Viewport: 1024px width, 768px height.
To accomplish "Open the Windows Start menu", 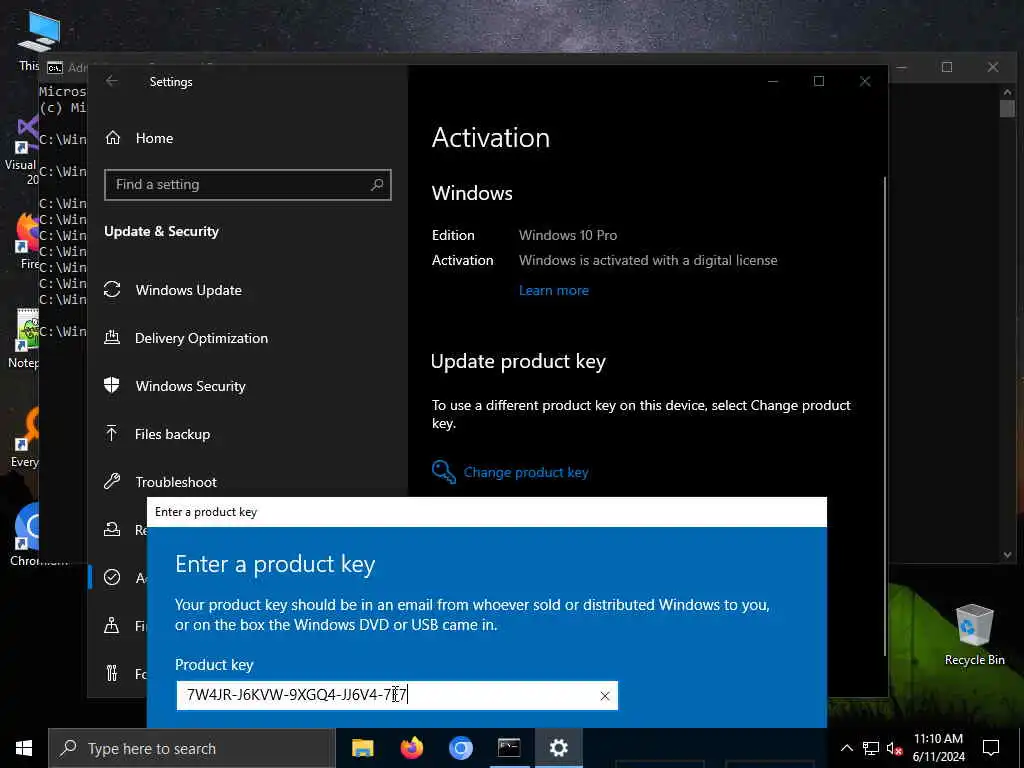I will tap(24, 748).
